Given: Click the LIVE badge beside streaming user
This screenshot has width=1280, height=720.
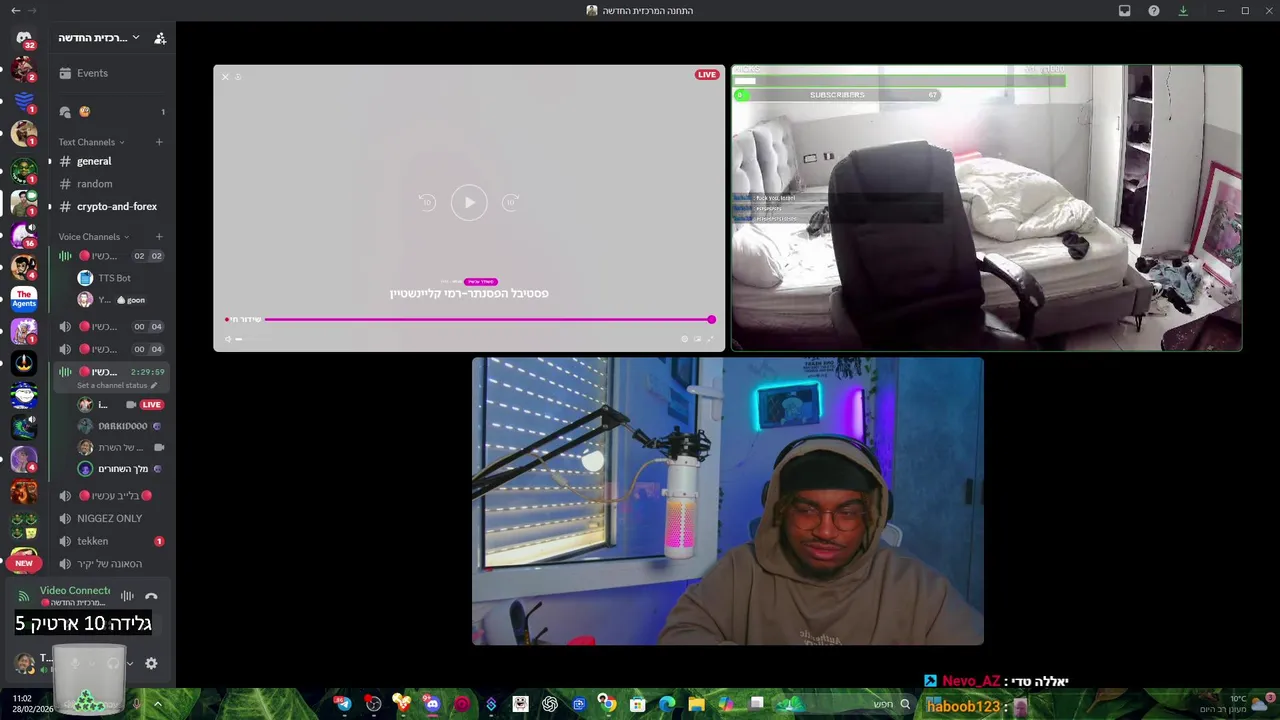Looking at the screenshot, I should click(151, 405).
